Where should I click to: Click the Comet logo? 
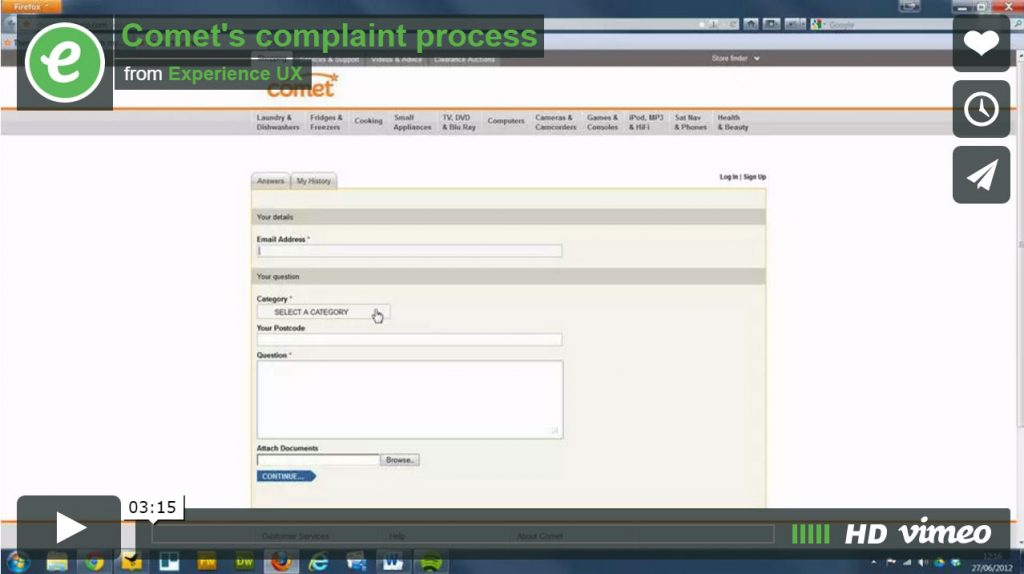[302, 87]
